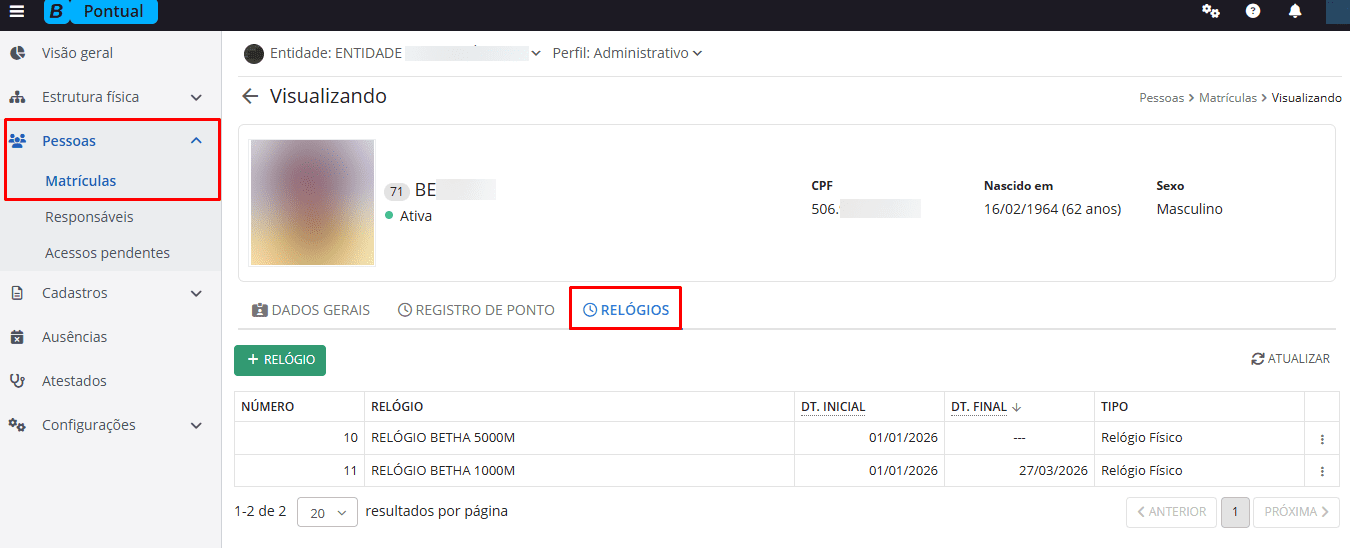Click the Matrículas breadcrumb link
The height and width of the screenshot is (548, 1350).
(x=1227, y=98)
